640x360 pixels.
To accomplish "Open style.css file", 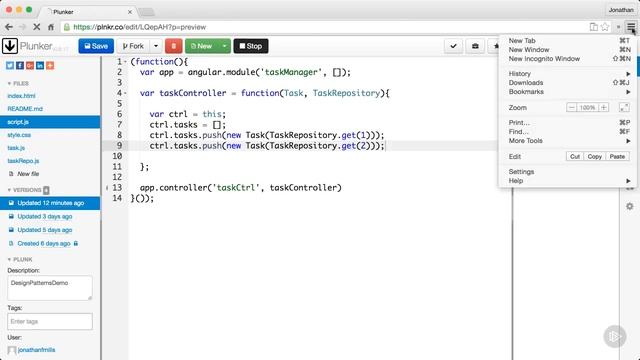I will pyautogui.click(x=19, y=135).
